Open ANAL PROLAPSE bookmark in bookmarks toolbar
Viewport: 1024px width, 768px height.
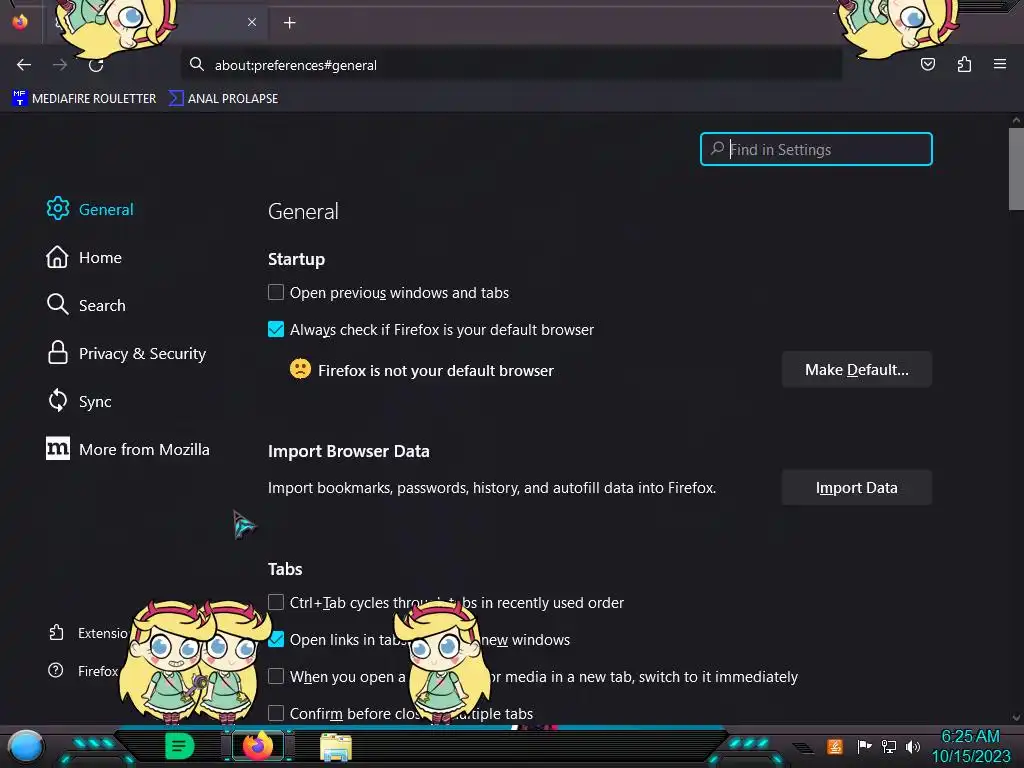223,99
